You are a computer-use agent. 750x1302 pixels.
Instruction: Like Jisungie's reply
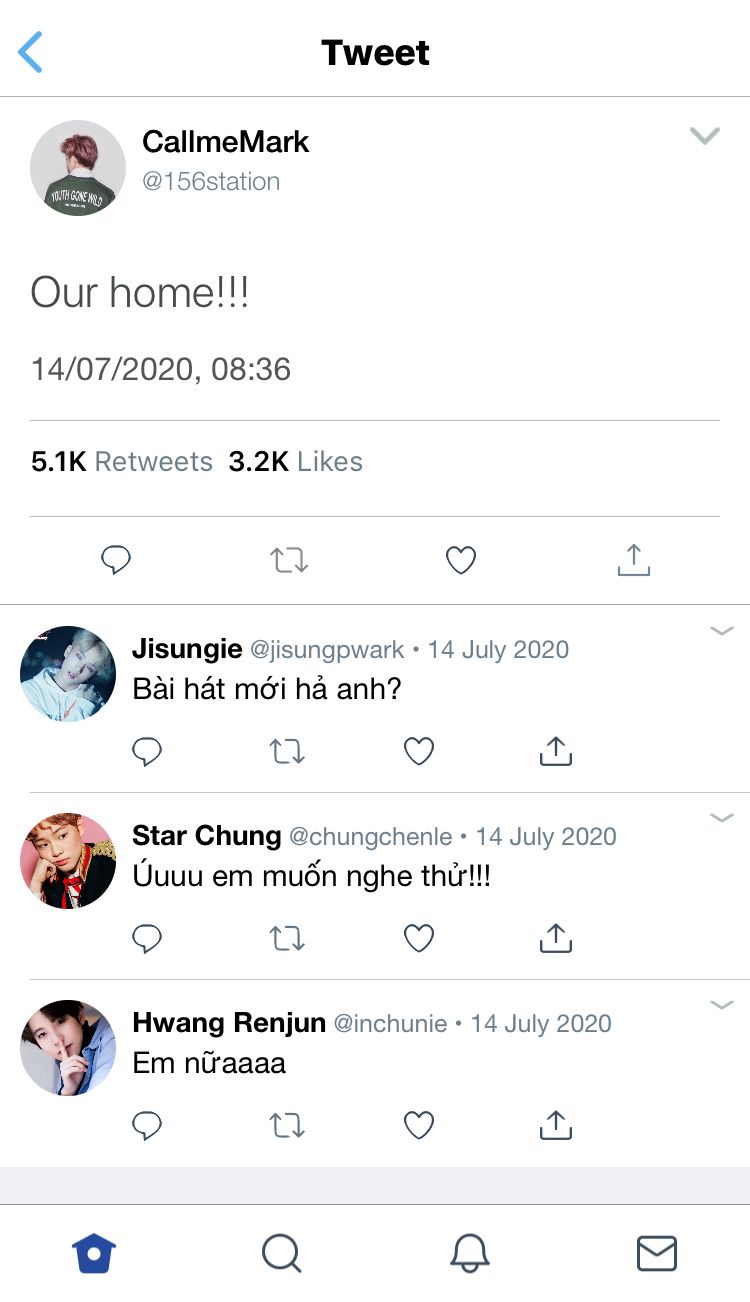coord(418,751)
